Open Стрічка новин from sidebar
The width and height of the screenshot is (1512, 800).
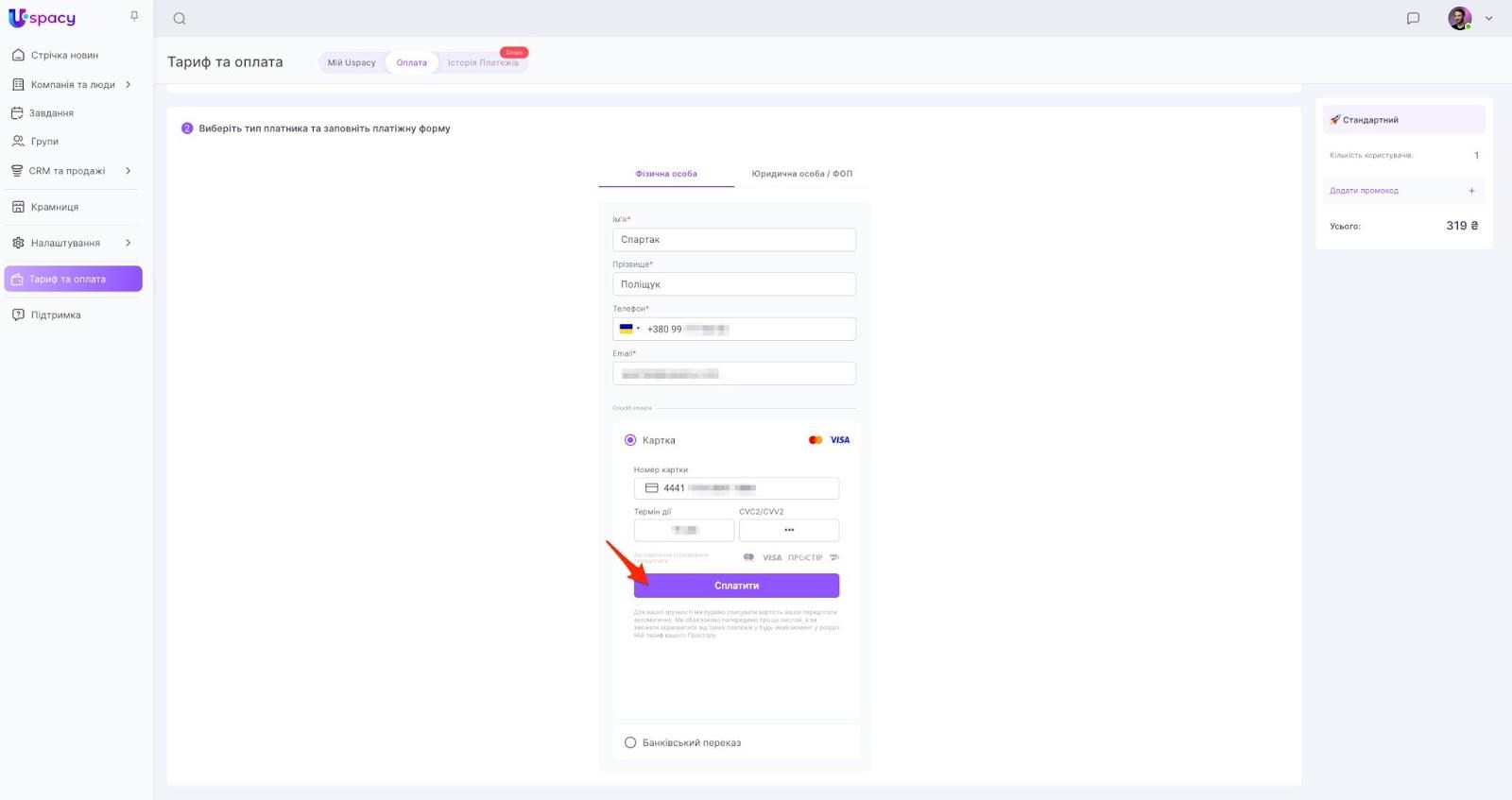click(64, 55)
